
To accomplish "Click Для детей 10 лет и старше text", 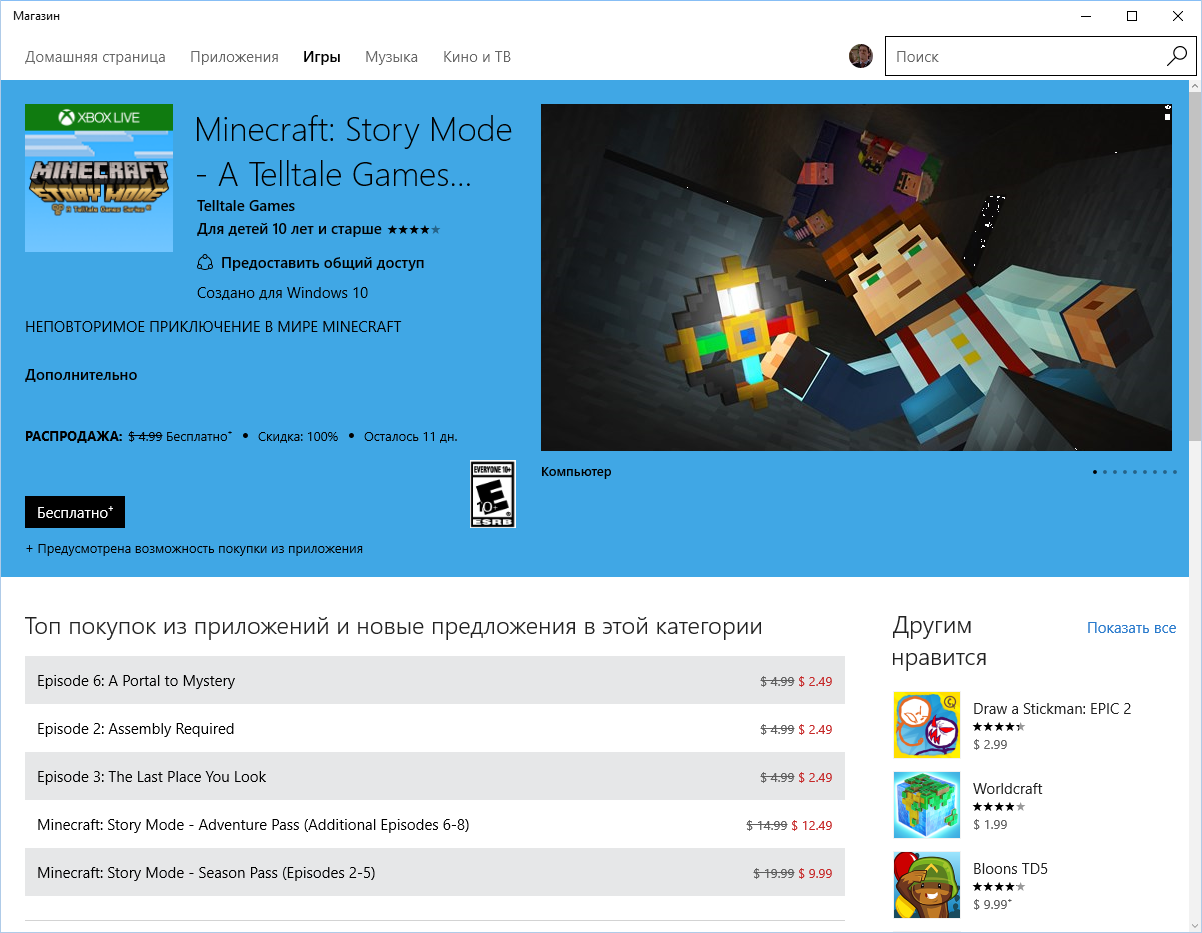I will pos(290,230).
